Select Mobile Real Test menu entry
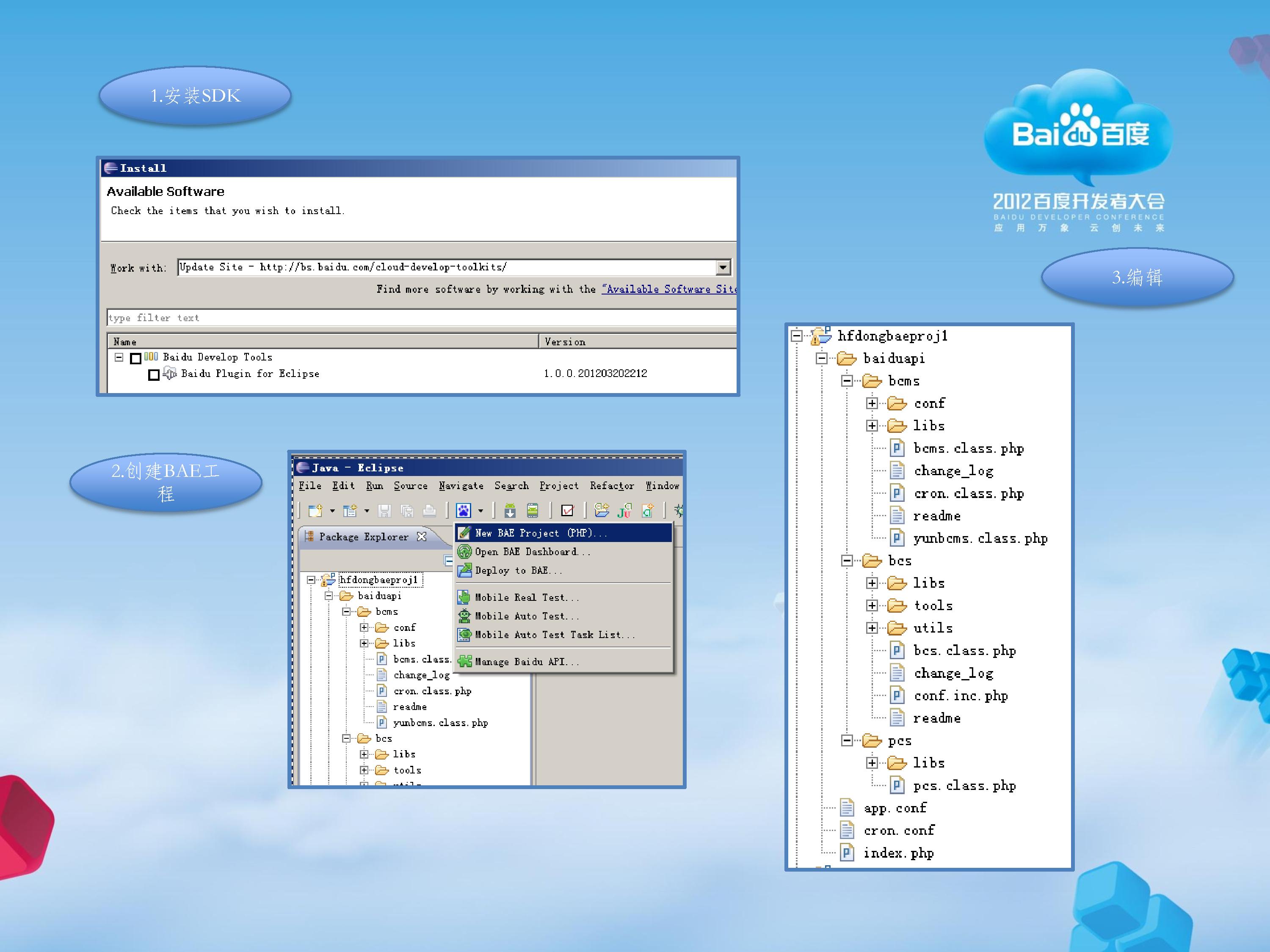This screenshot has height=952, width=1270. pos(563,597)
